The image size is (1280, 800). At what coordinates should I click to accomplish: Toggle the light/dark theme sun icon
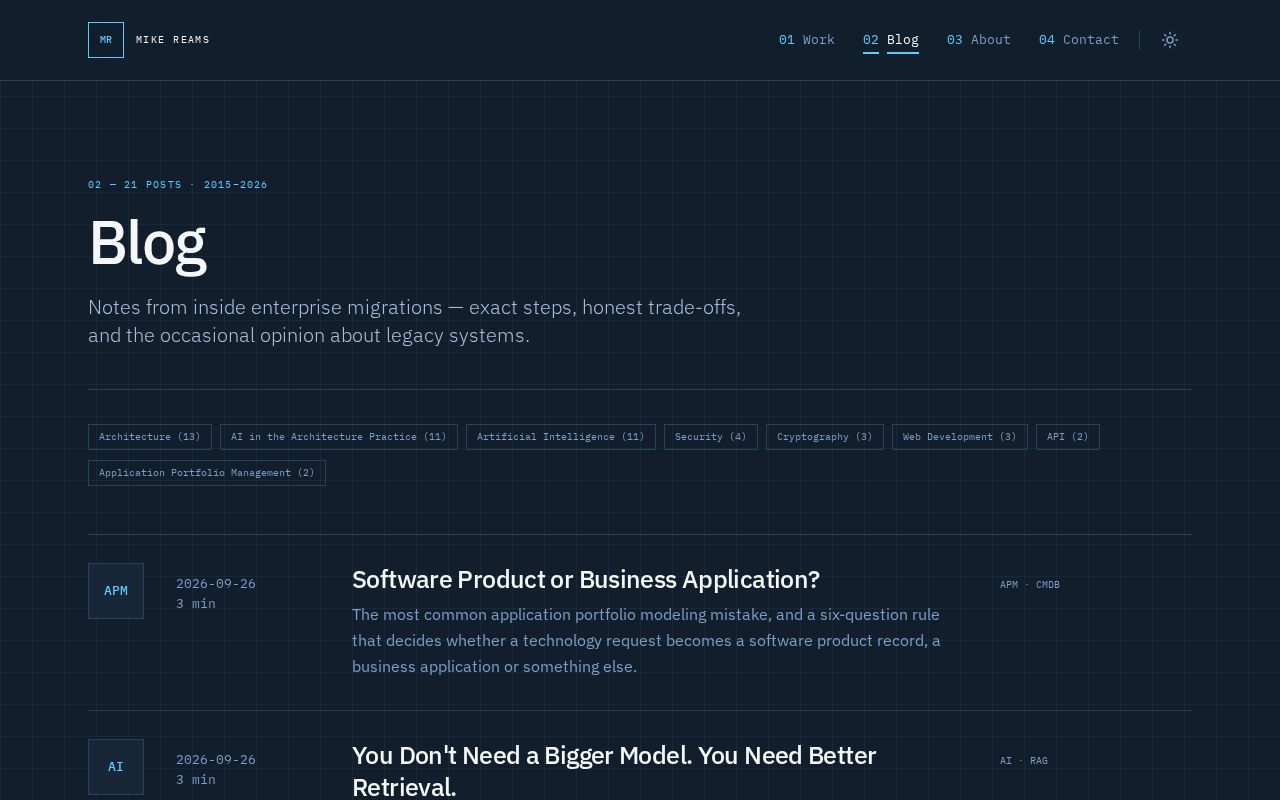1170,40
